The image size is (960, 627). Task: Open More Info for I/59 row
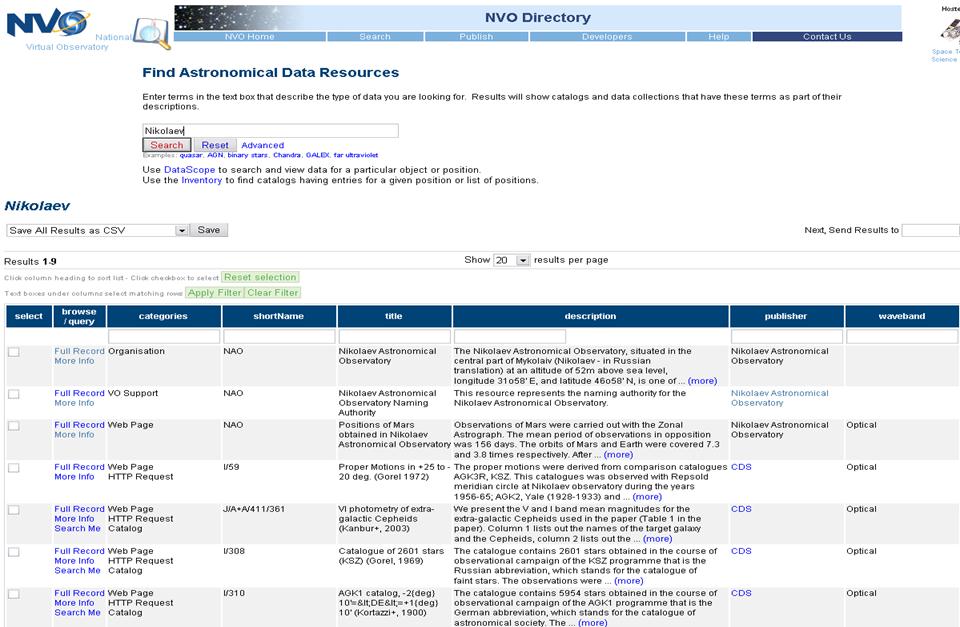click(74, 476)
